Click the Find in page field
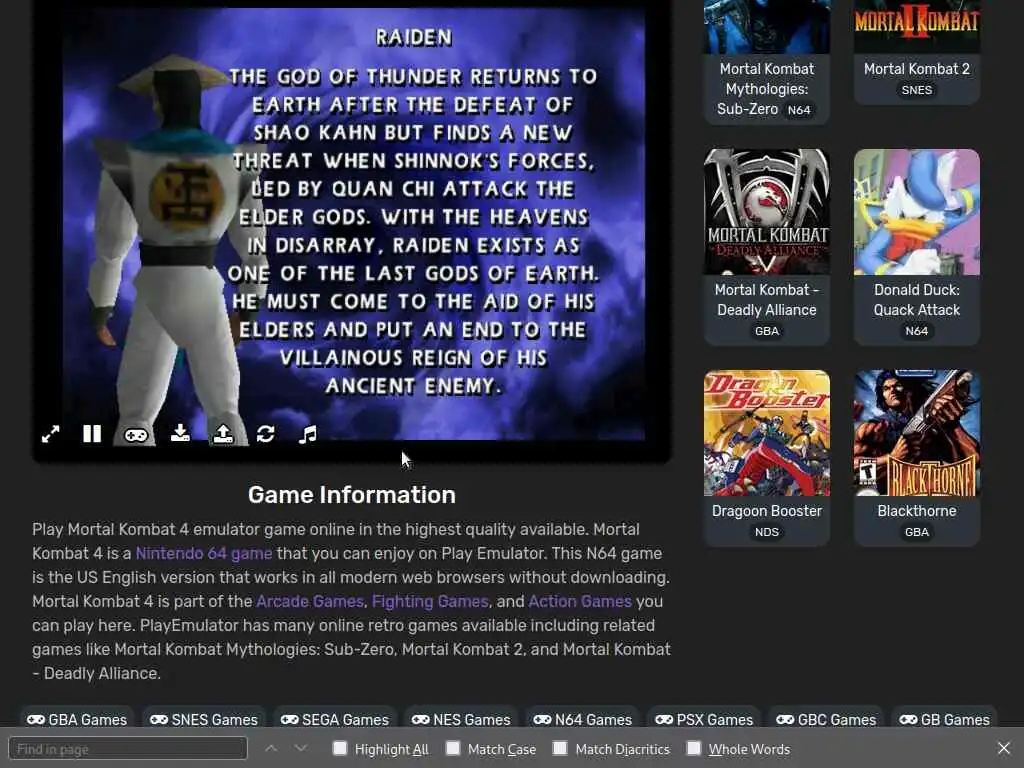 point(128,748)
